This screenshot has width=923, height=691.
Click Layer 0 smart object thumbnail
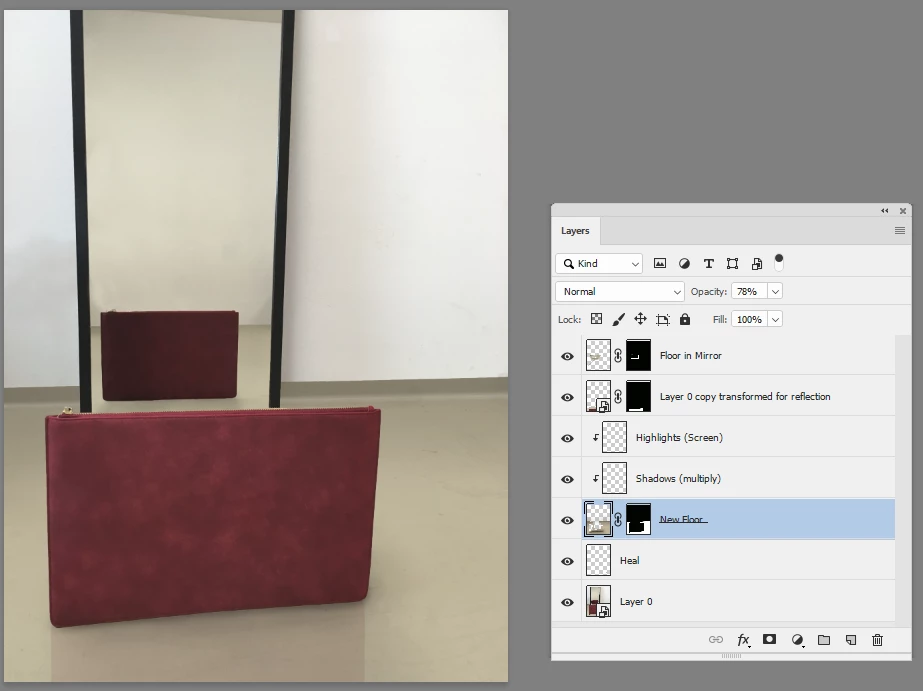[598, 602]
